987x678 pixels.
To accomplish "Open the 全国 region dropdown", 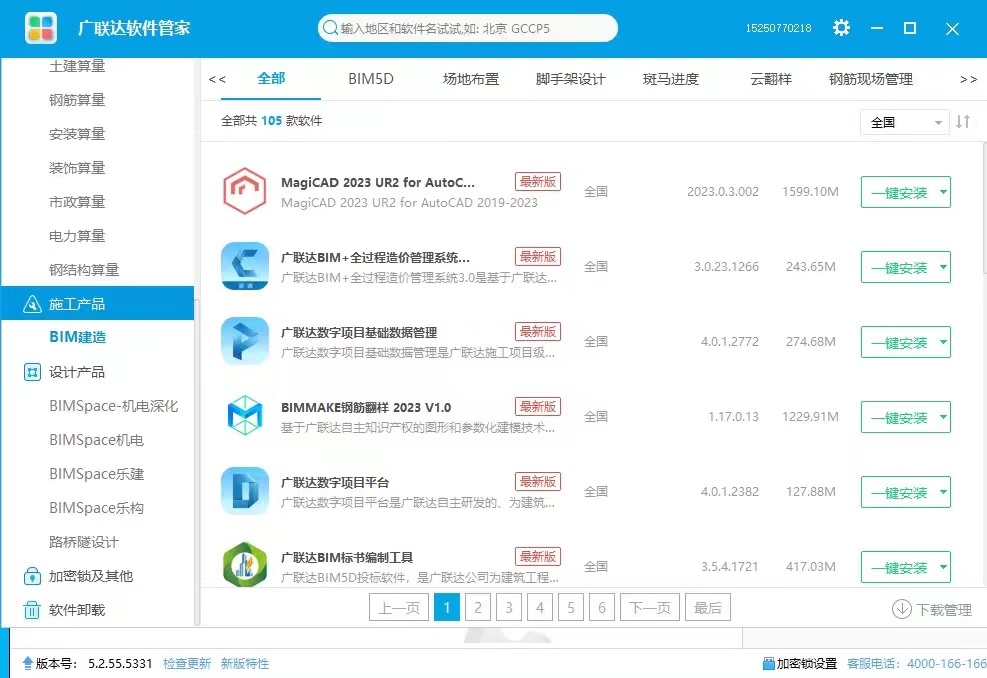I will [x=905, y=122].
